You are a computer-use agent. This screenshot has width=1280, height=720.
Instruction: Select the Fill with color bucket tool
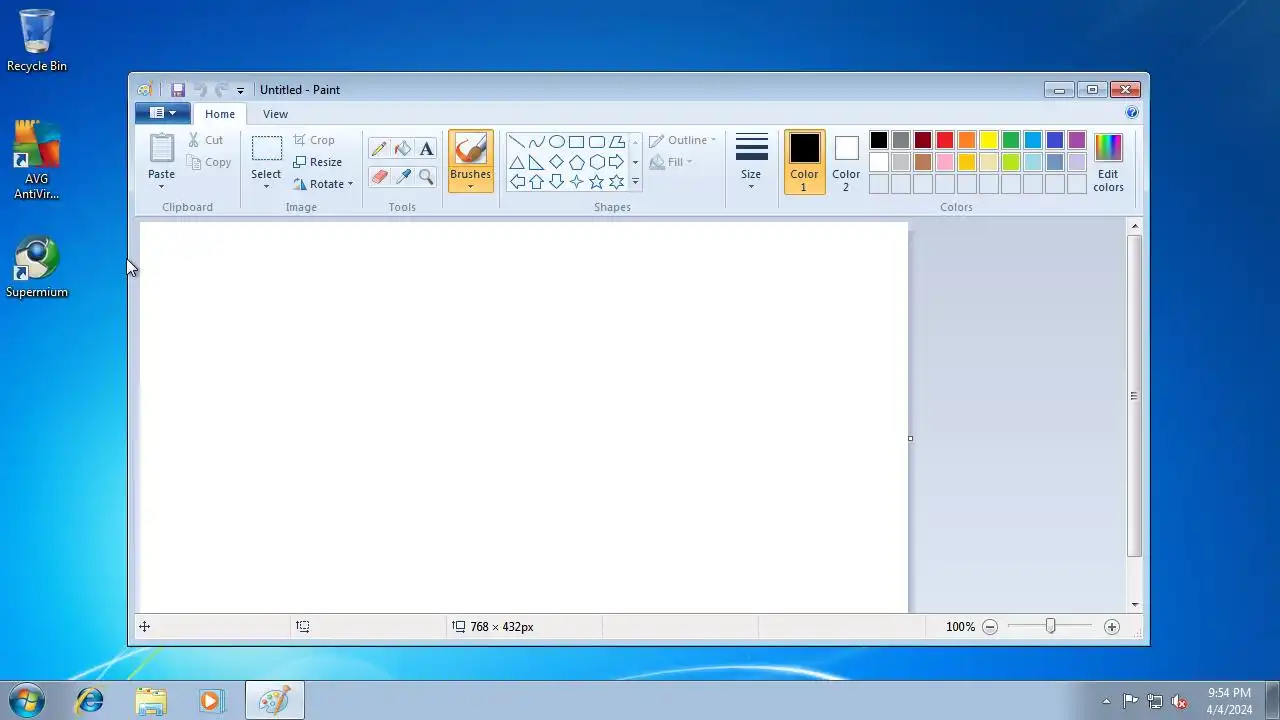click(403, 149)
